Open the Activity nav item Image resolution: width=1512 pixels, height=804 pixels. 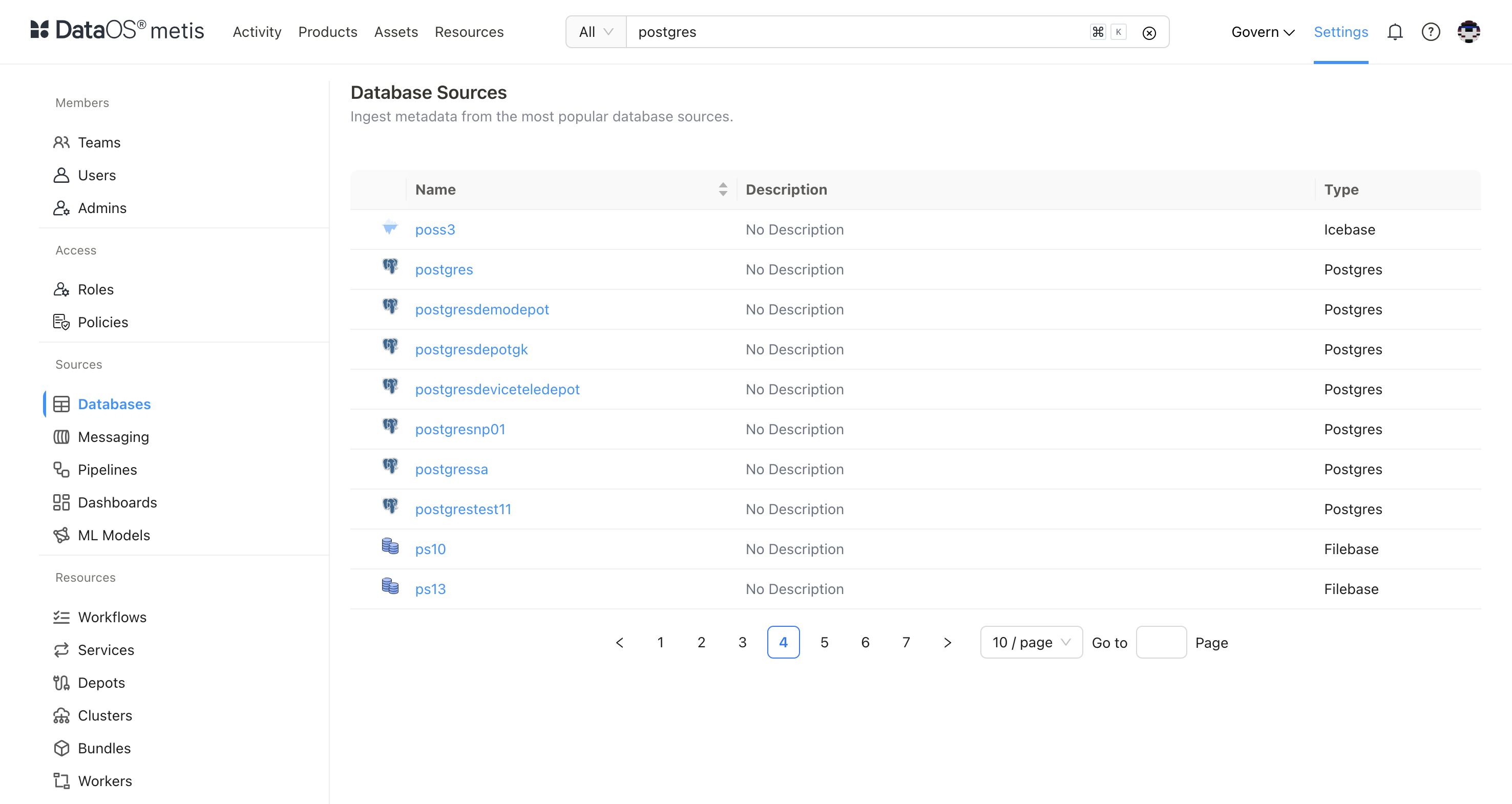257,32
